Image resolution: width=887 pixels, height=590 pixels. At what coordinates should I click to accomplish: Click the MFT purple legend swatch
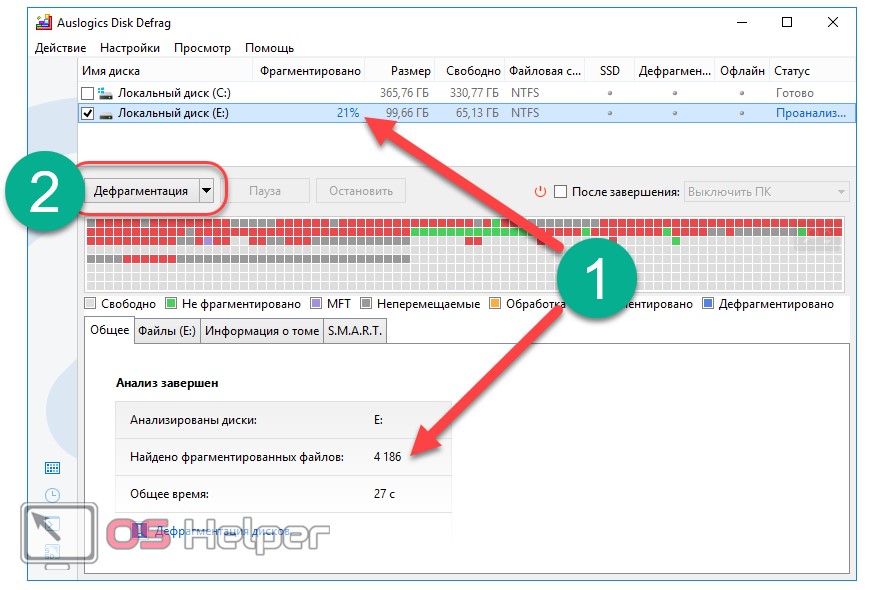point(316,304)
